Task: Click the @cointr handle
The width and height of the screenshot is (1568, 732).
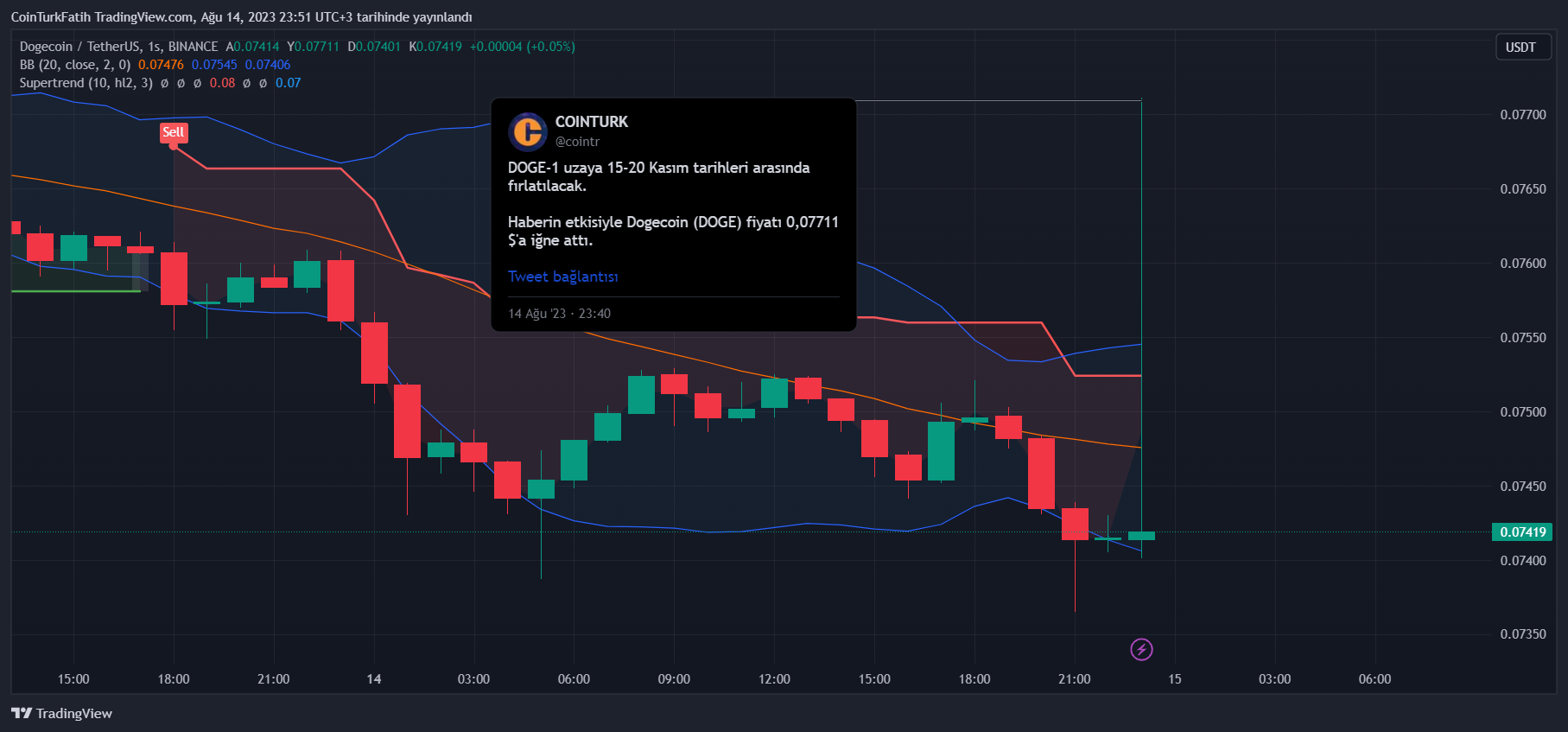Action: [x=577, y=142]
